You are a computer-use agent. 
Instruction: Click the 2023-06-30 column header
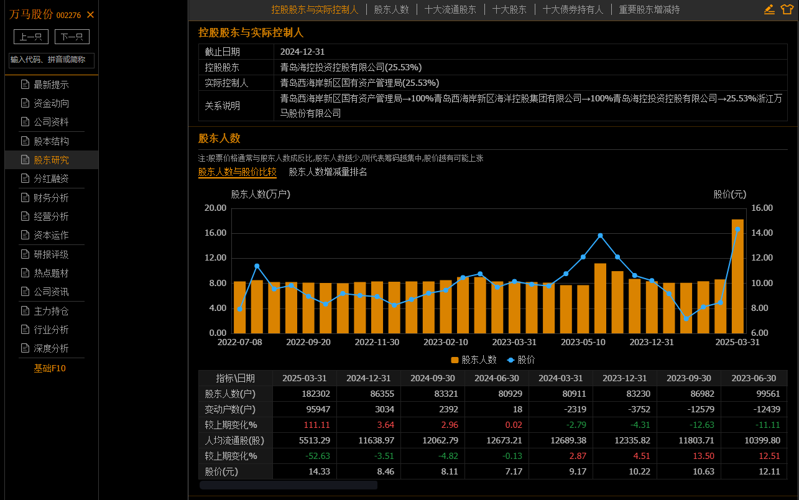pos(754,378)
